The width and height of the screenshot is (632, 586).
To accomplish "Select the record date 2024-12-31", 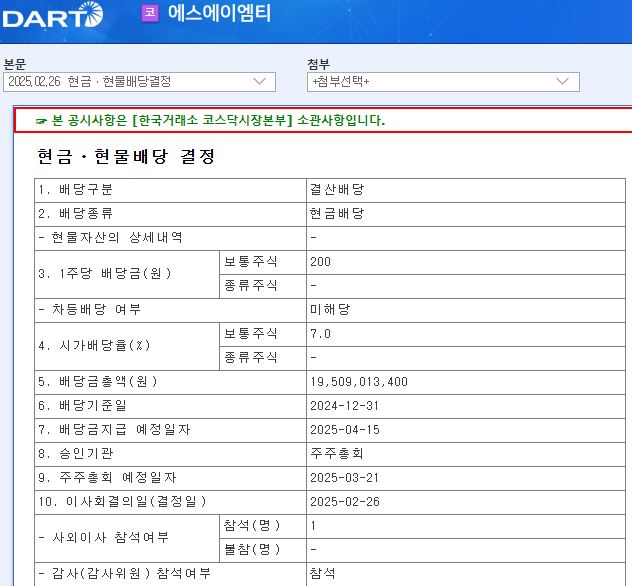I will tap(345, 406).
